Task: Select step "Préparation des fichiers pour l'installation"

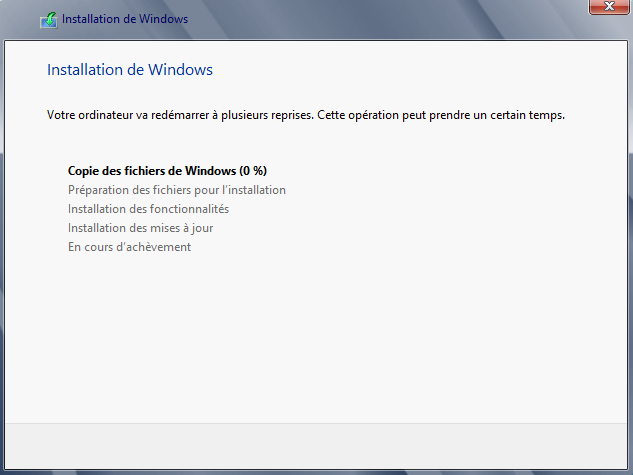Action: [x=177, y=190]
